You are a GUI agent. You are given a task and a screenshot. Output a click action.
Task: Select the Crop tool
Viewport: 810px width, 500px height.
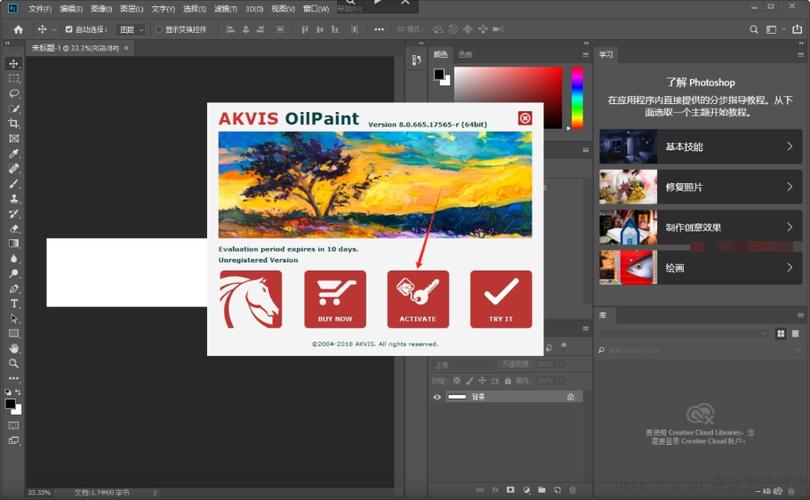pyautogui.click(x=14, y=123)
